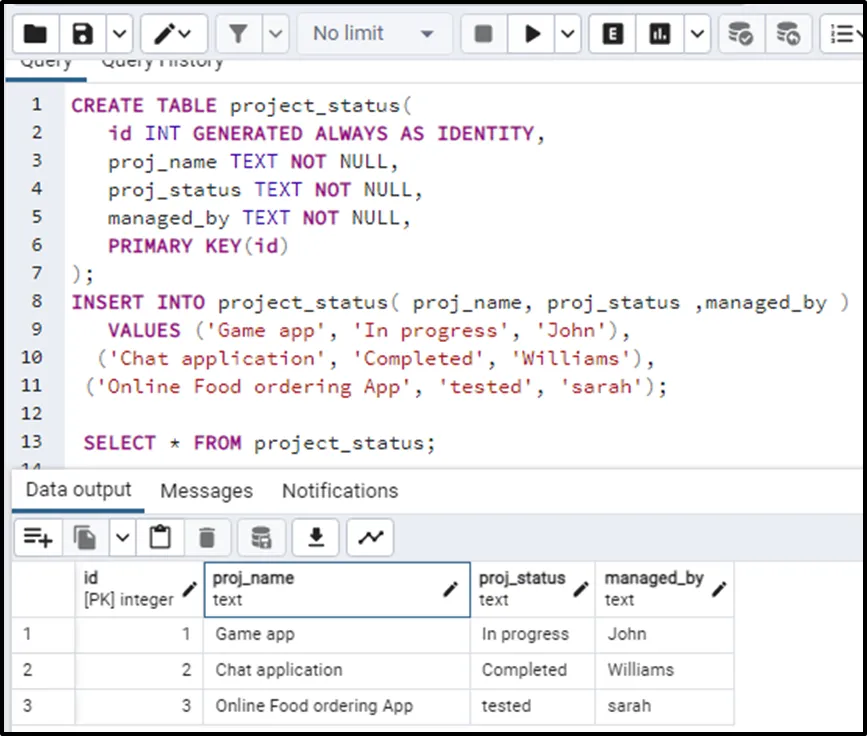Click the Save File disk icon
This screenshot has height=736, width=867.
pyautogui.click(x=83, y=34)
